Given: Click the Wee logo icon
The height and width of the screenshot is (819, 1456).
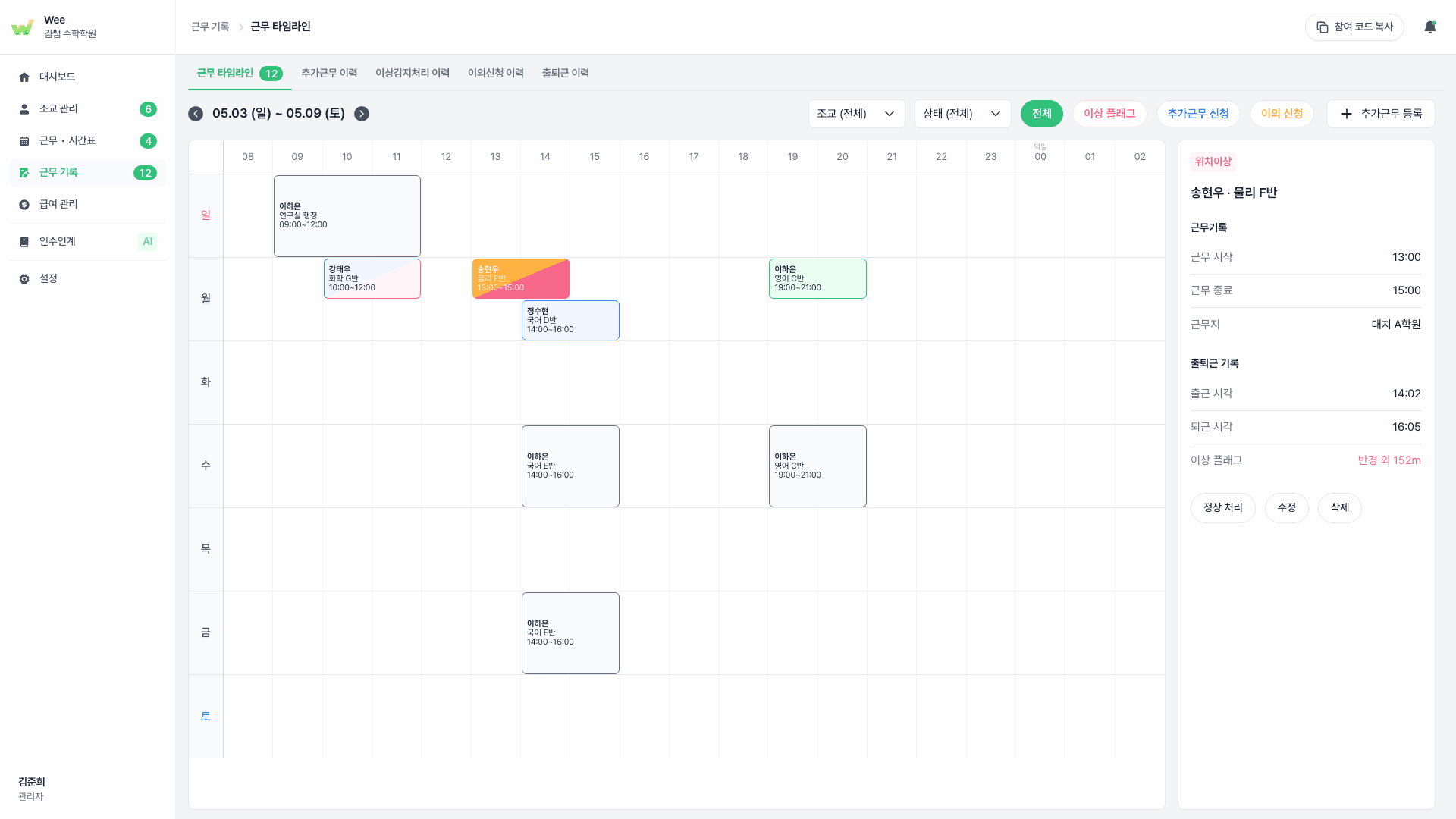Looking at the screenshot, I should point(23,27).
